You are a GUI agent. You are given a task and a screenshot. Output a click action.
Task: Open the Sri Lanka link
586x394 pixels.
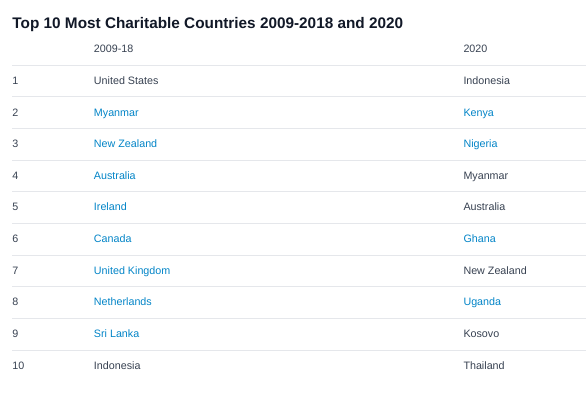tap(116, 333)
